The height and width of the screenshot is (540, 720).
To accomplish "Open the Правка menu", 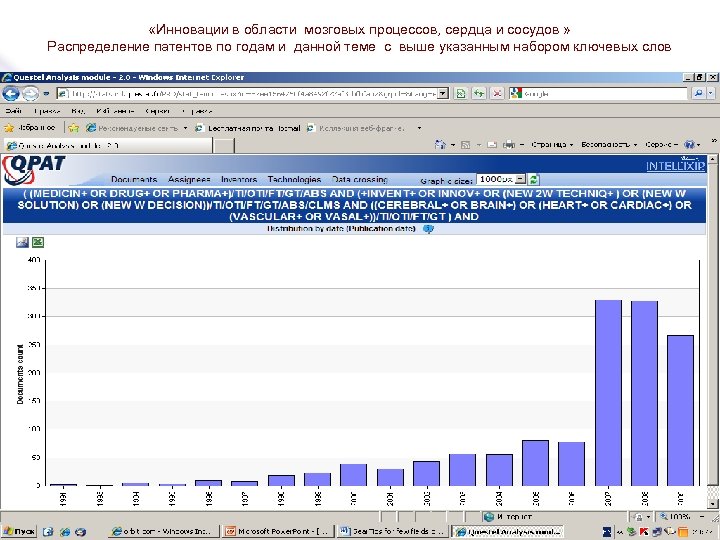I will (x=47, y=111).
